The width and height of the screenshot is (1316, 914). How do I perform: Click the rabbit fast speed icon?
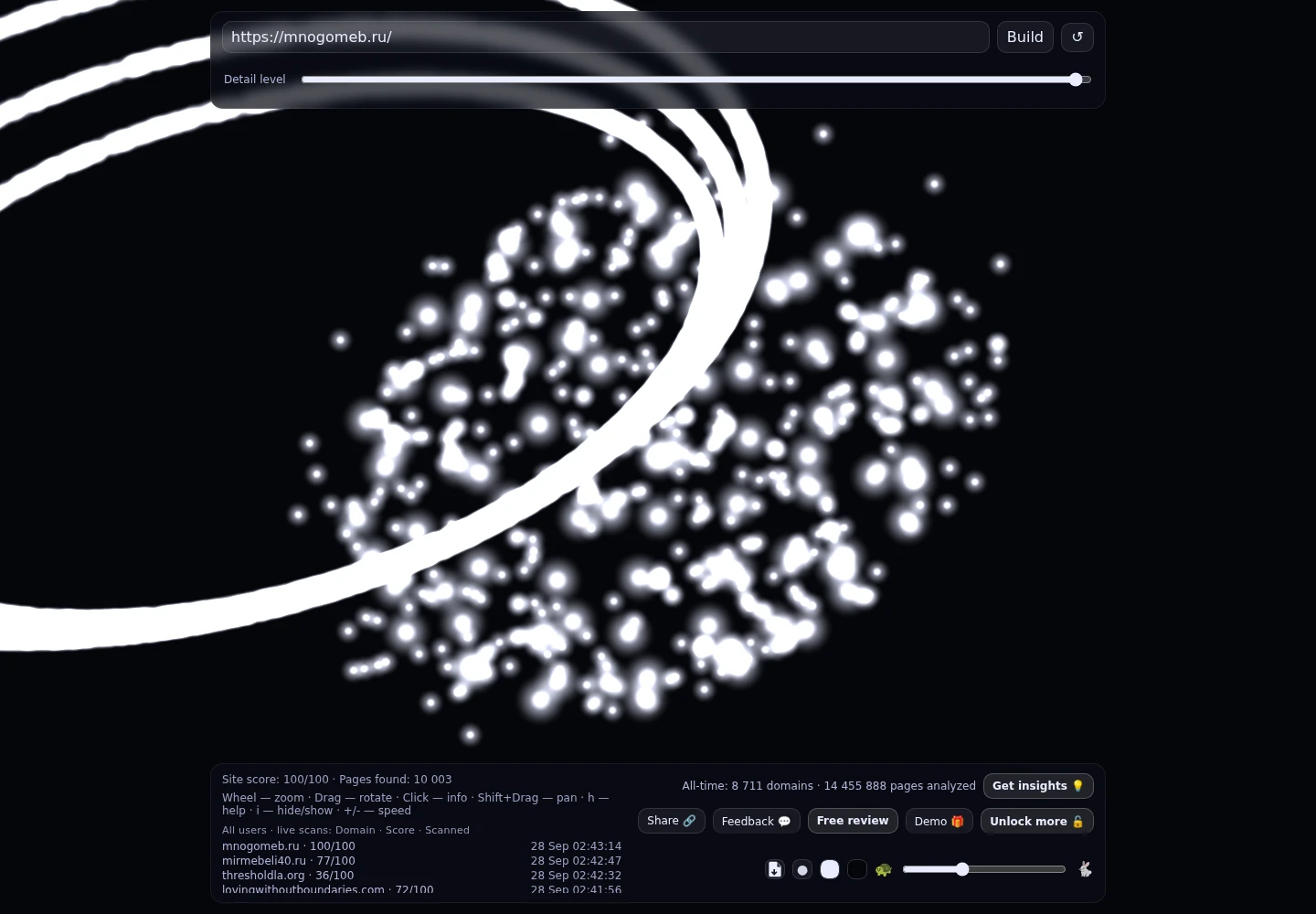[1085, 869]
